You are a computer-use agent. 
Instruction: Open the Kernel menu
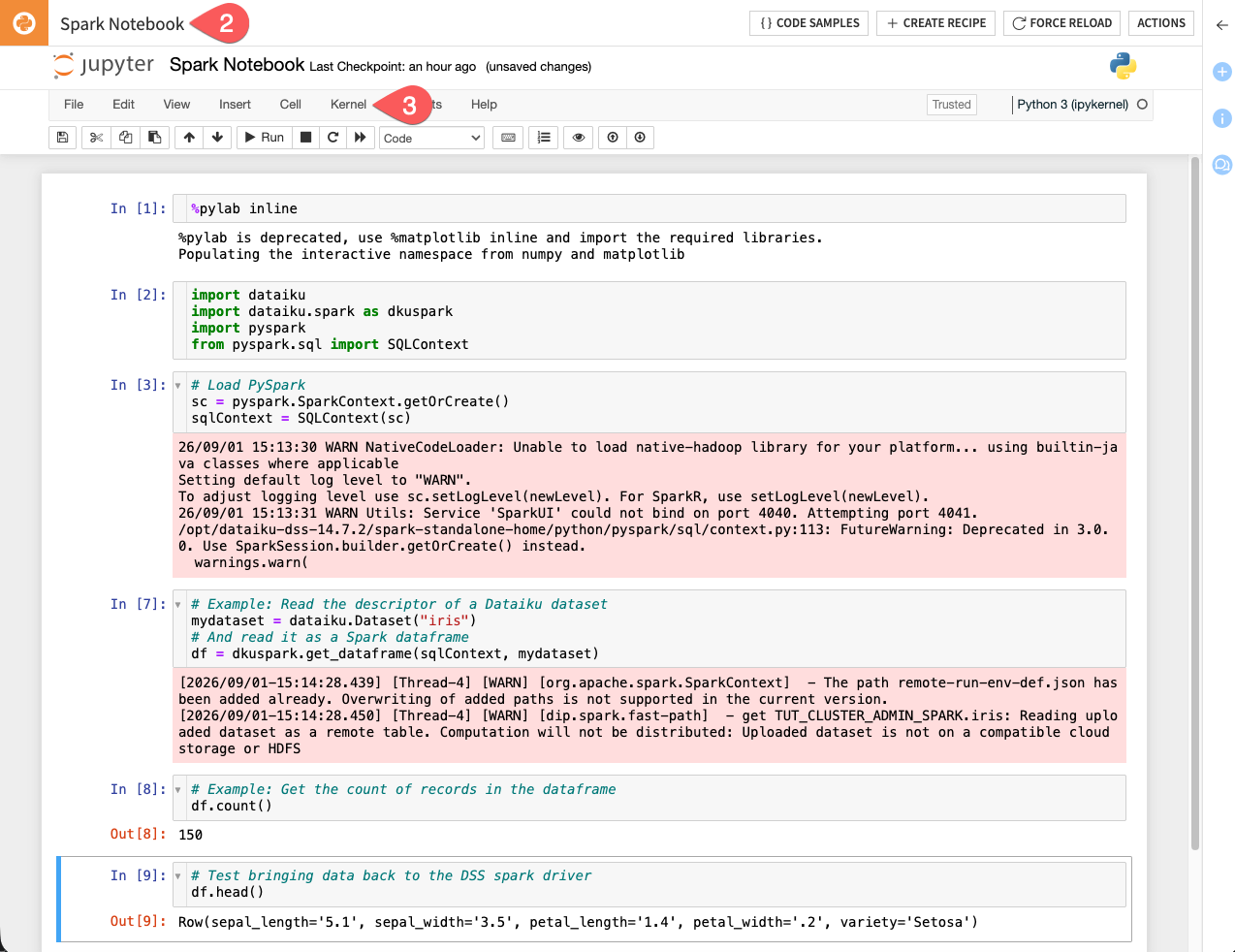(348, 105)
